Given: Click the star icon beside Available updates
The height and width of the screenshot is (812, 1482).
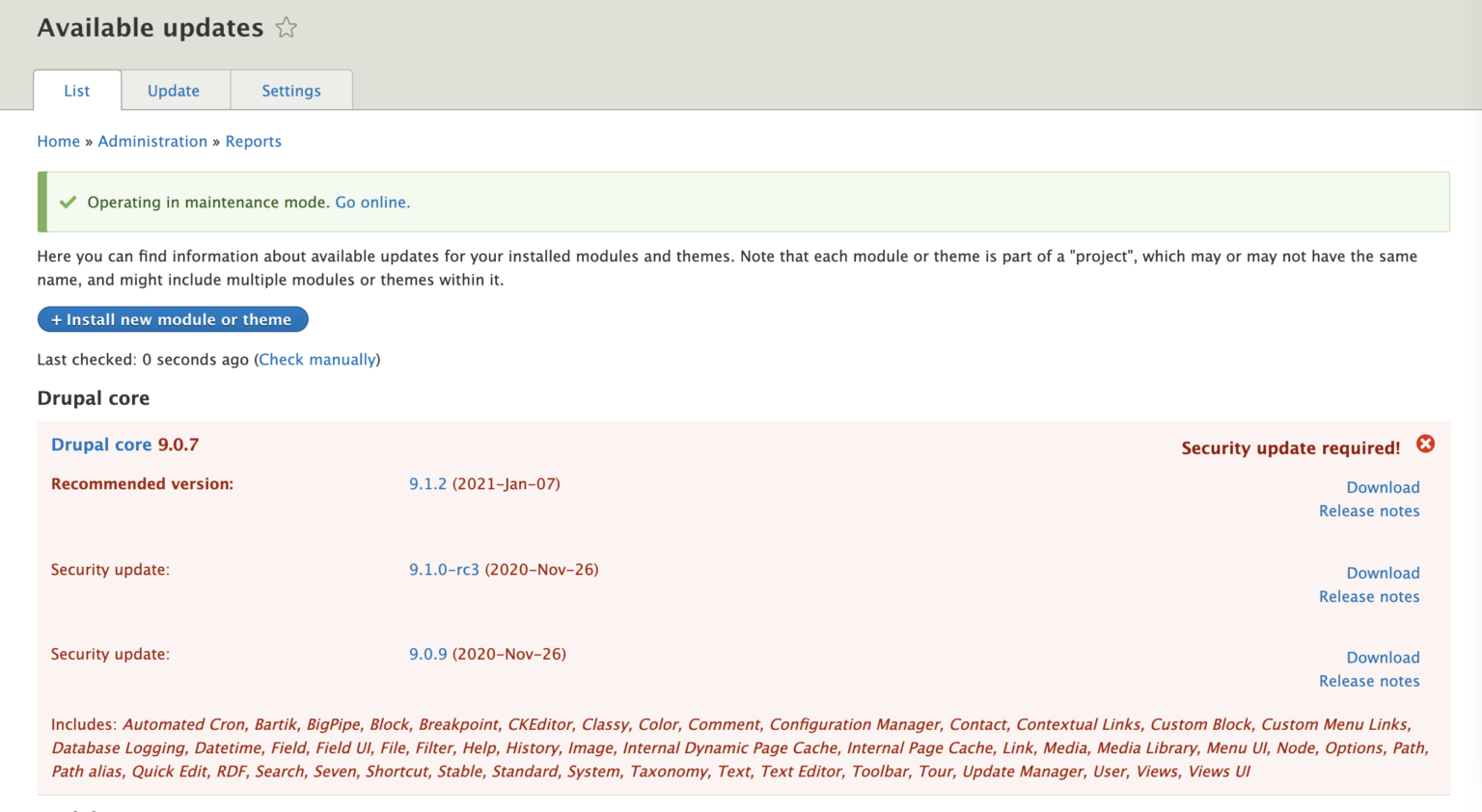Looking at the screenshot, I should pyautogui.click(x=286, y=28).
